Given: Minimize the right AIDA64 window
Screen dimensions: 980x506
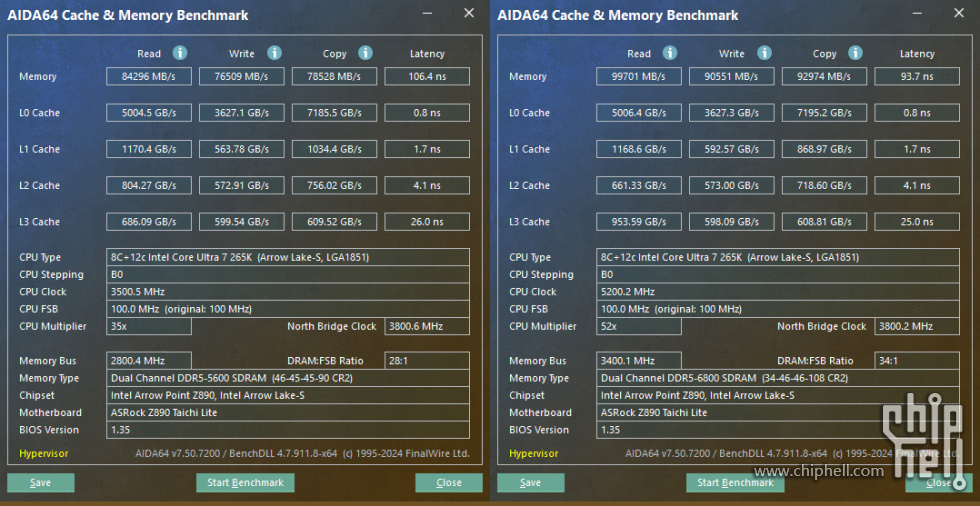Looking at the screenshot, I should 918,12.
